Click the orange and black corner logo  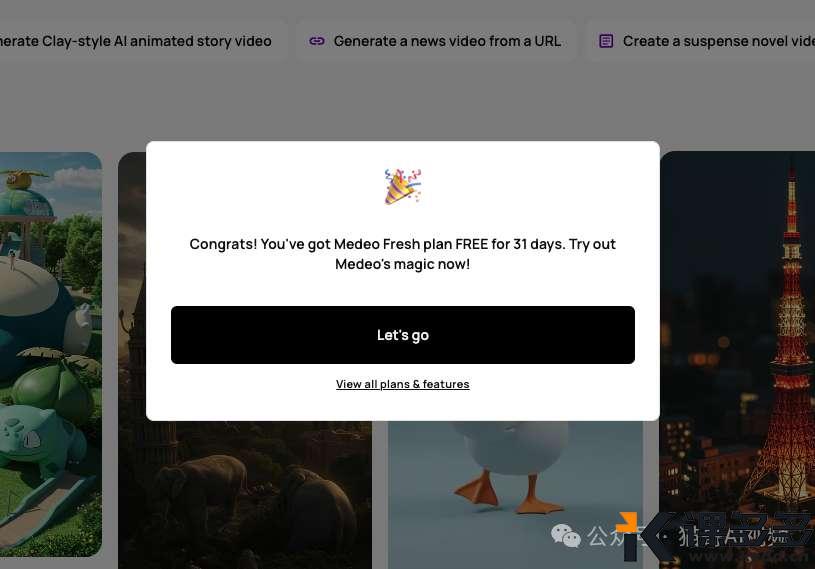point(628,535)
